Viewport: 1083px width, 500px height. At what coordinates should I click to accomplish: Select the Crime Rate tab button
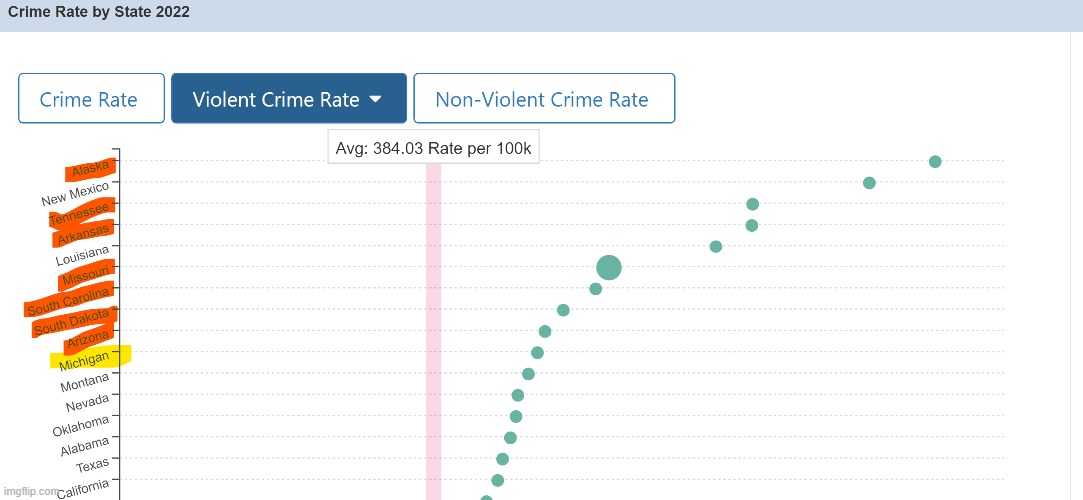coord(91,99)
